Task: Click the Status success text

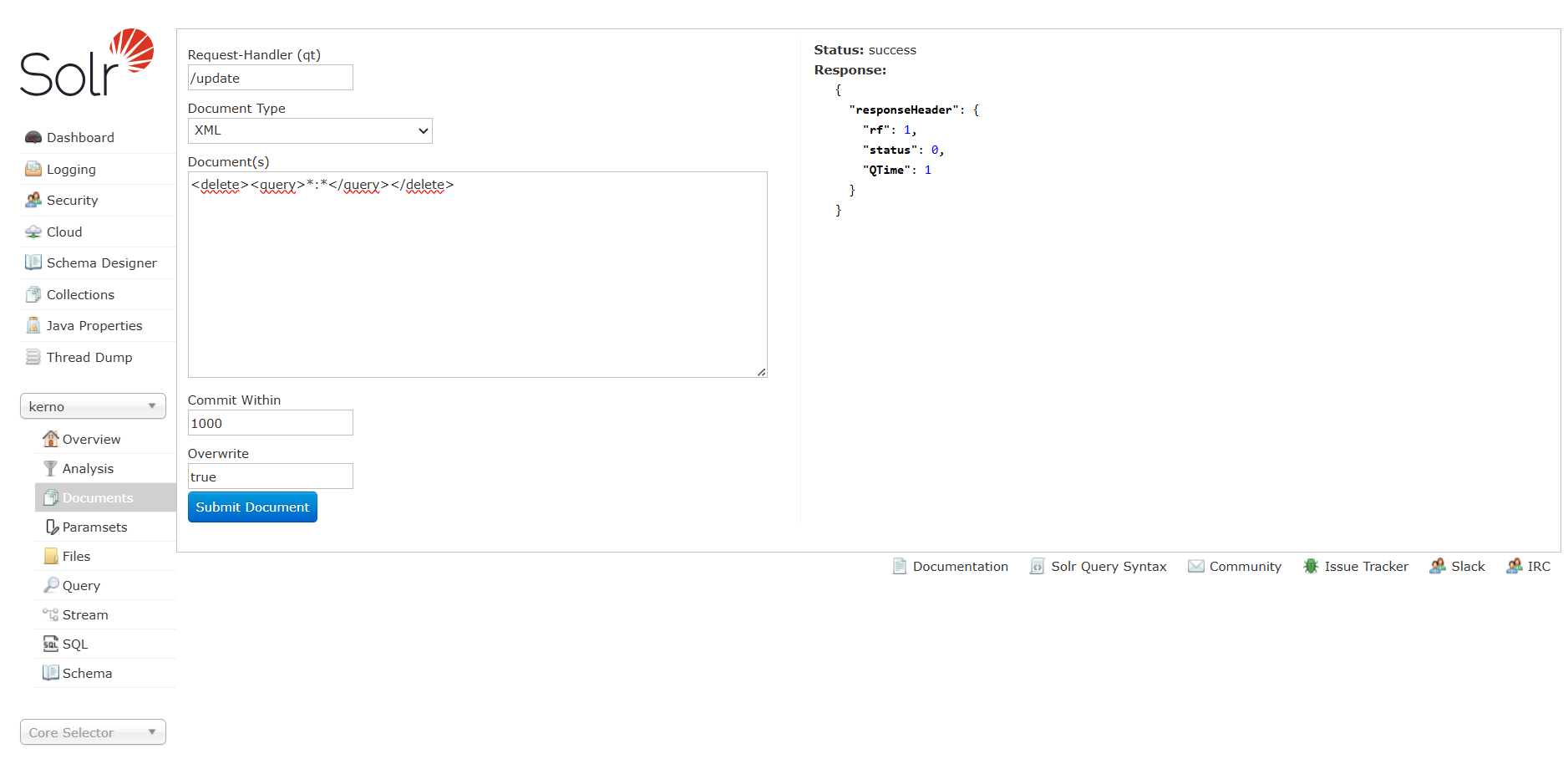Action: [x=865, y=49]
